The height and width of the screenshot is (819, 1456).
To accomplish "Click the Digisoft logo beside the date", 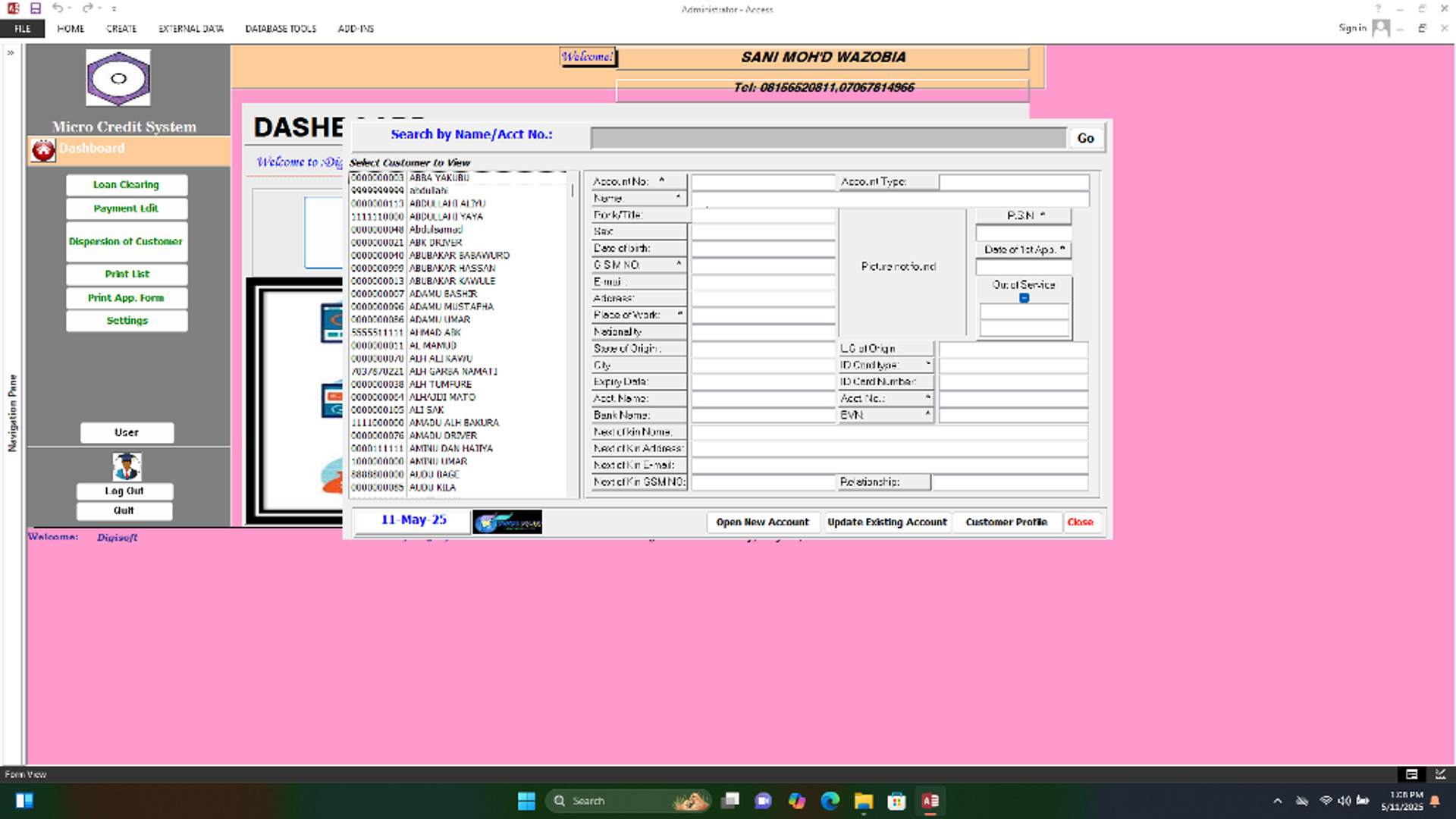I will click(507, 522).
